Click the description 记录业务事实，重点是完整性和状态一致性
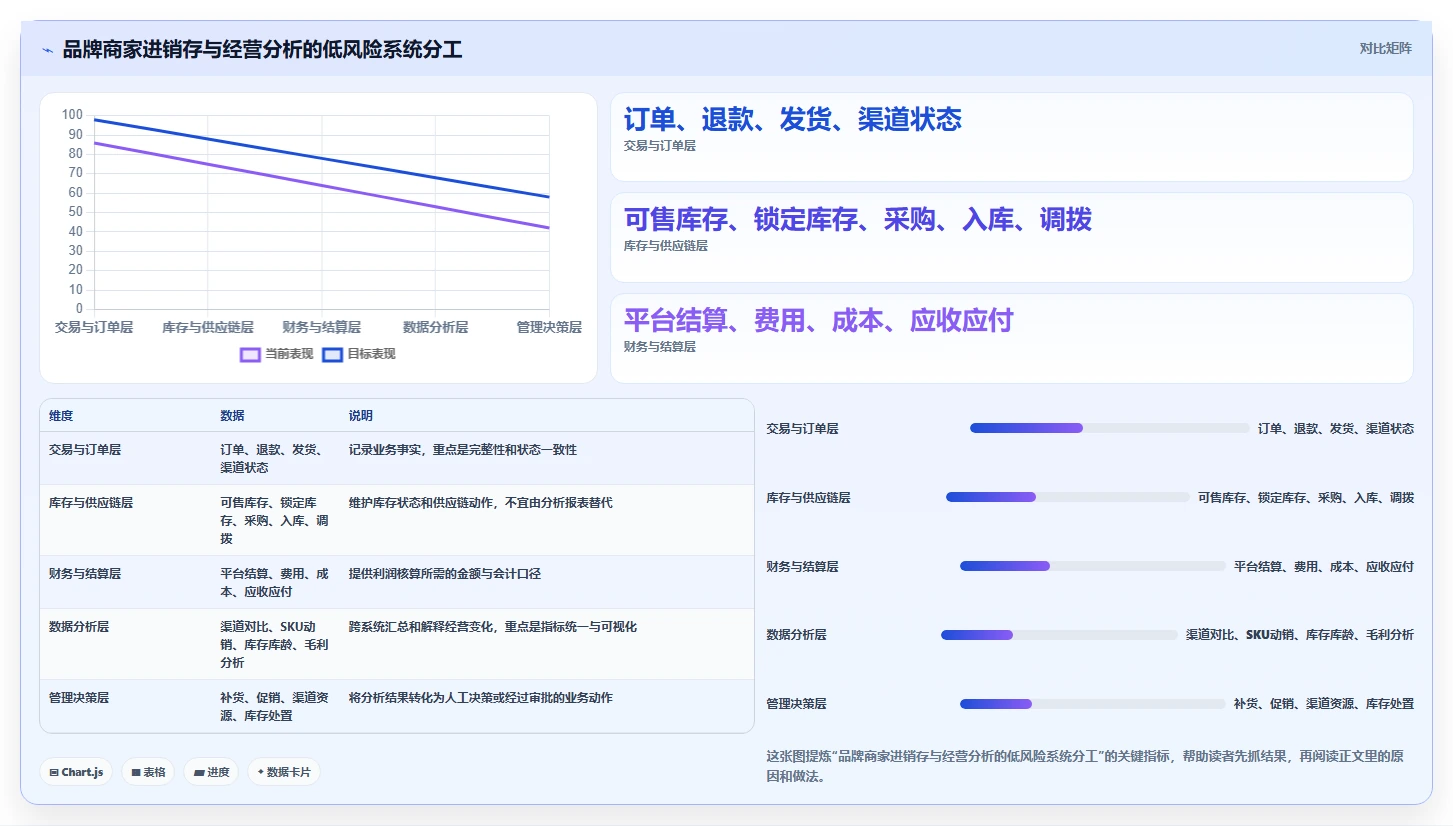The image size is (1453, 826). (463, 450)
